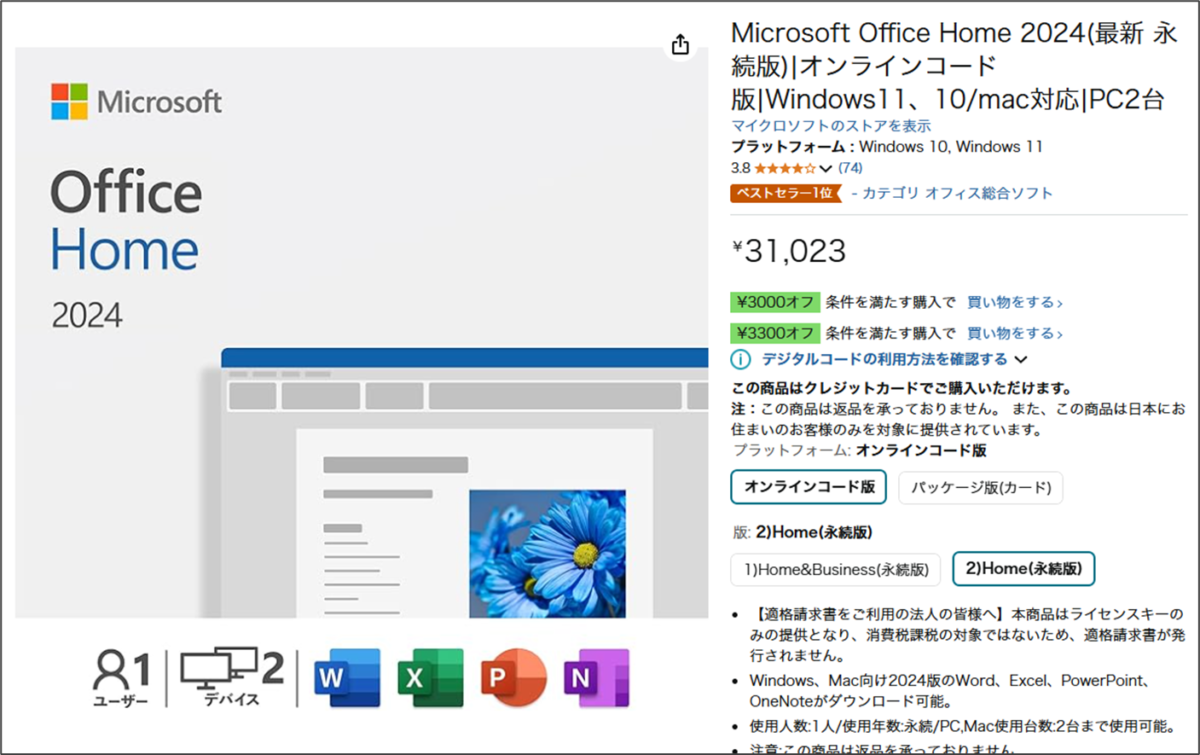This screenshot has width=1200, height=755.
Task: Select the 2)Home(永続版) edition
Action: pyautogui.click(x=1024, y=568)
